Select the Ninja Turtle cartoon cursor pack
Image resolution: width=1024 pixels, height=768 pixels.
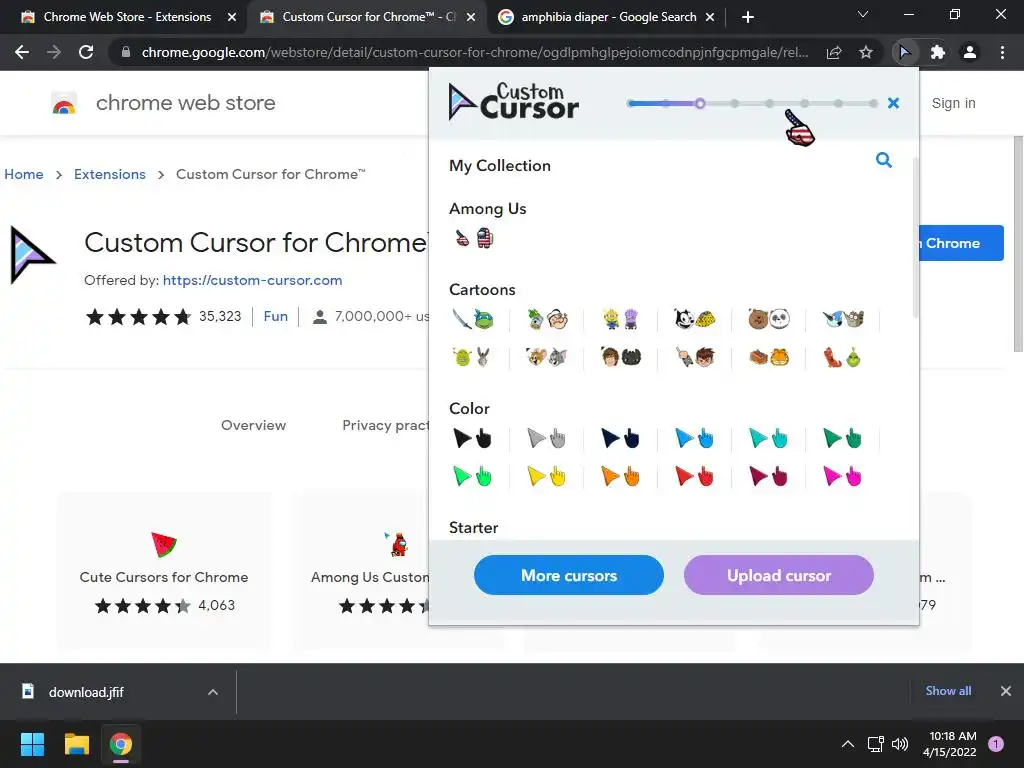pos(473,319)
